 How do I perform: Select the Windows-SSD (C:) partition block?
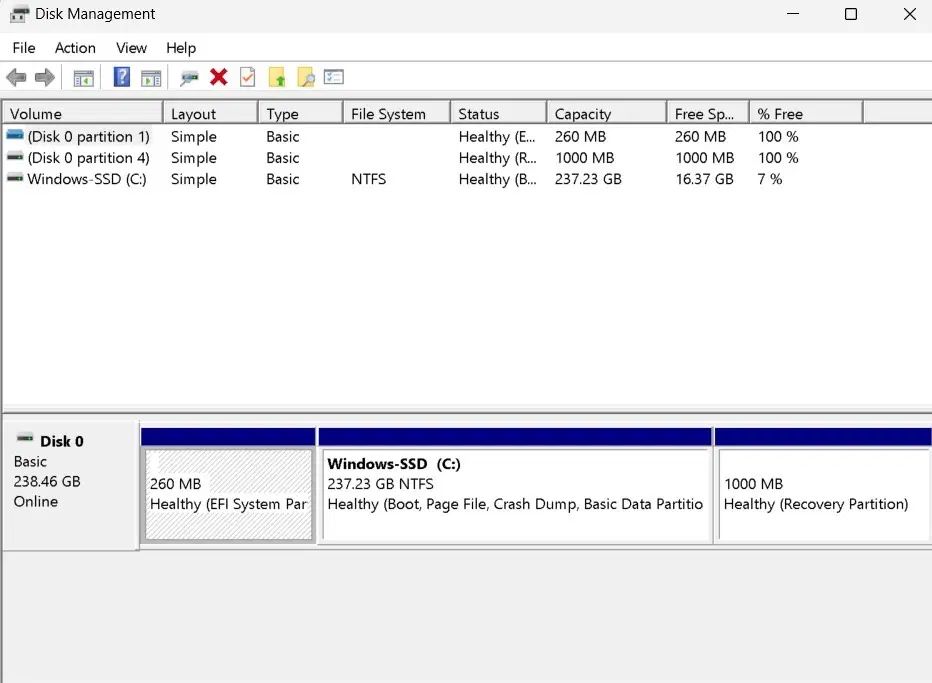[515, 495]
